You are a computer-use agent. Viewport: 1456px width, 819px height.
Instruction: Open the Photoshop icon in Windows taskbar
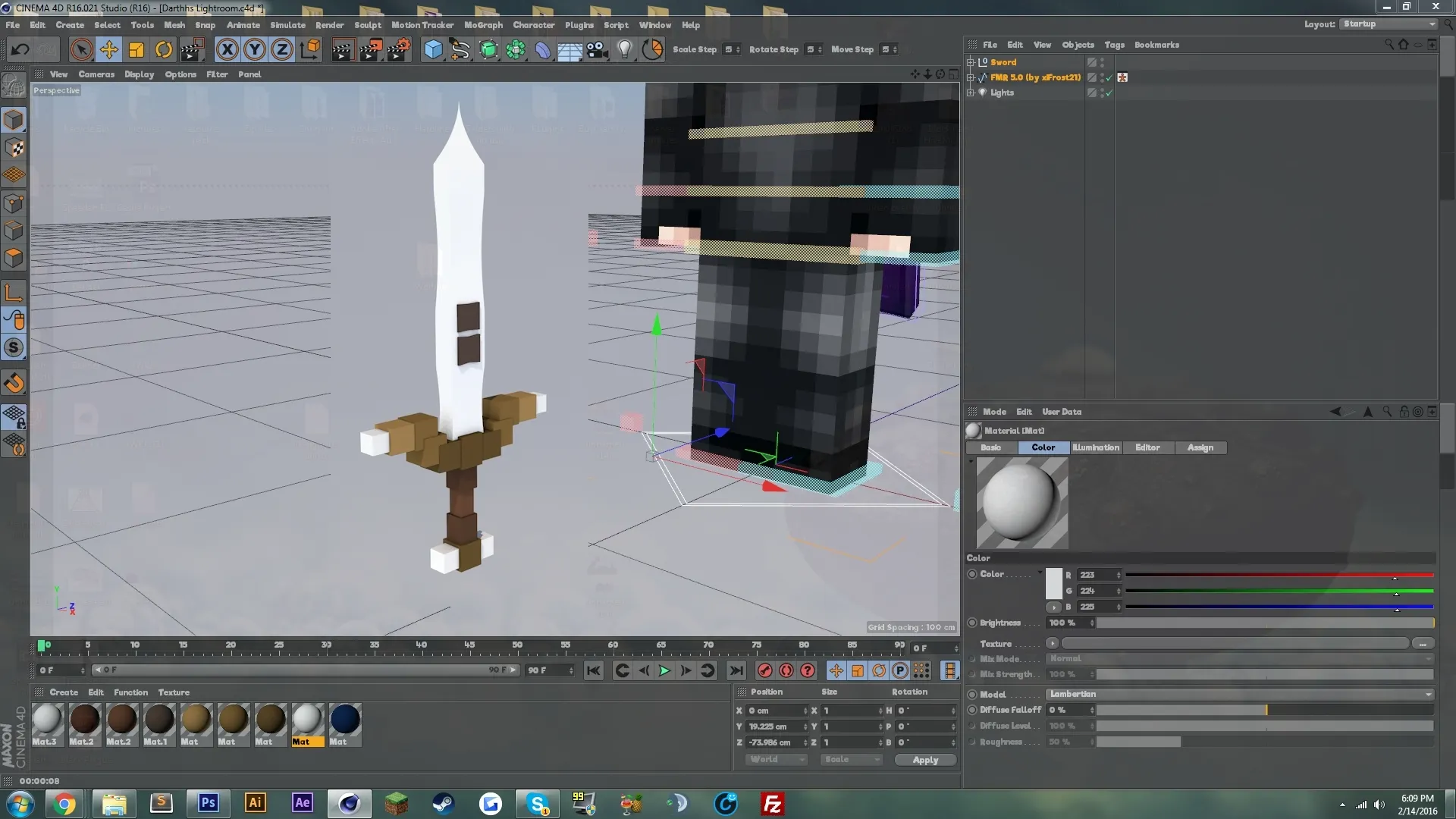[x=208, y=803]
